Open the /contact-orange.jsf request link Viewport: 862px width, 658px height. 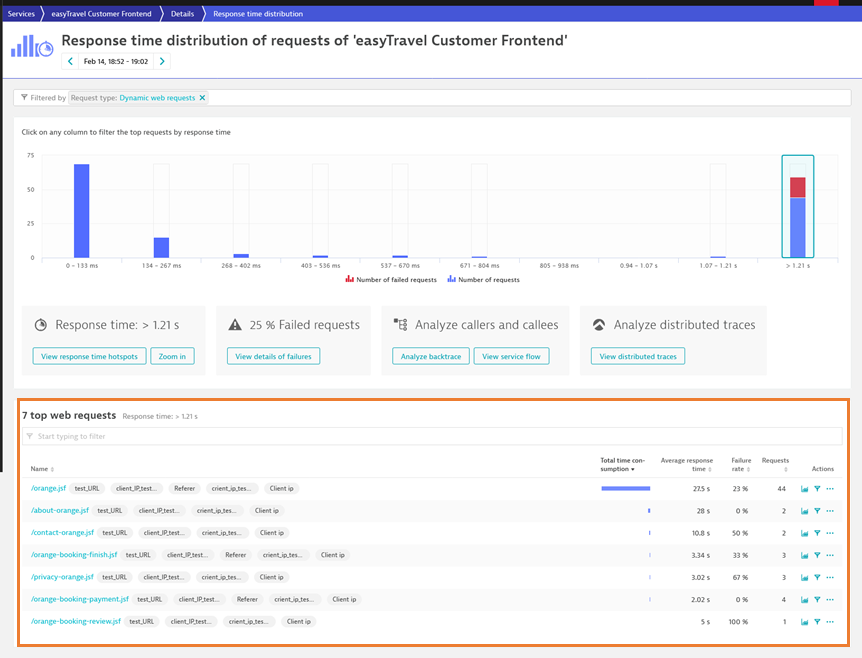click(62, 533)
